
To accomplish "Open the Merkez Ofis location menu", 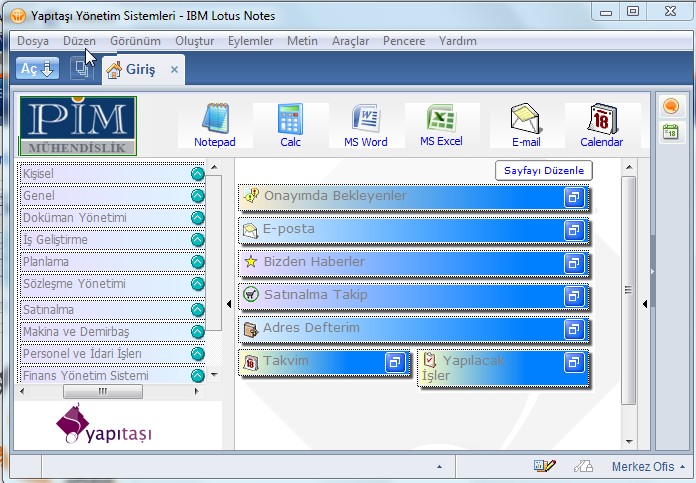I will (x=647, y=466).
